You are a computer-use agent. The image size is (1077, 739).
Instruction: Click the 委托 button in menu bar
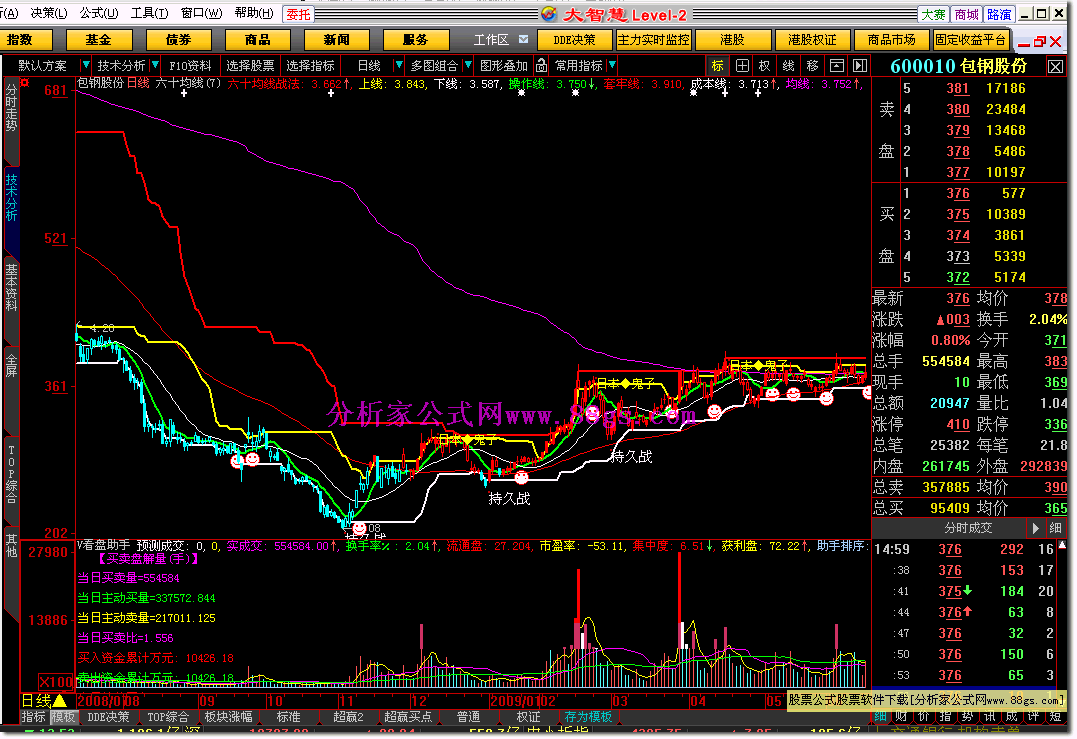click(298, 14)
